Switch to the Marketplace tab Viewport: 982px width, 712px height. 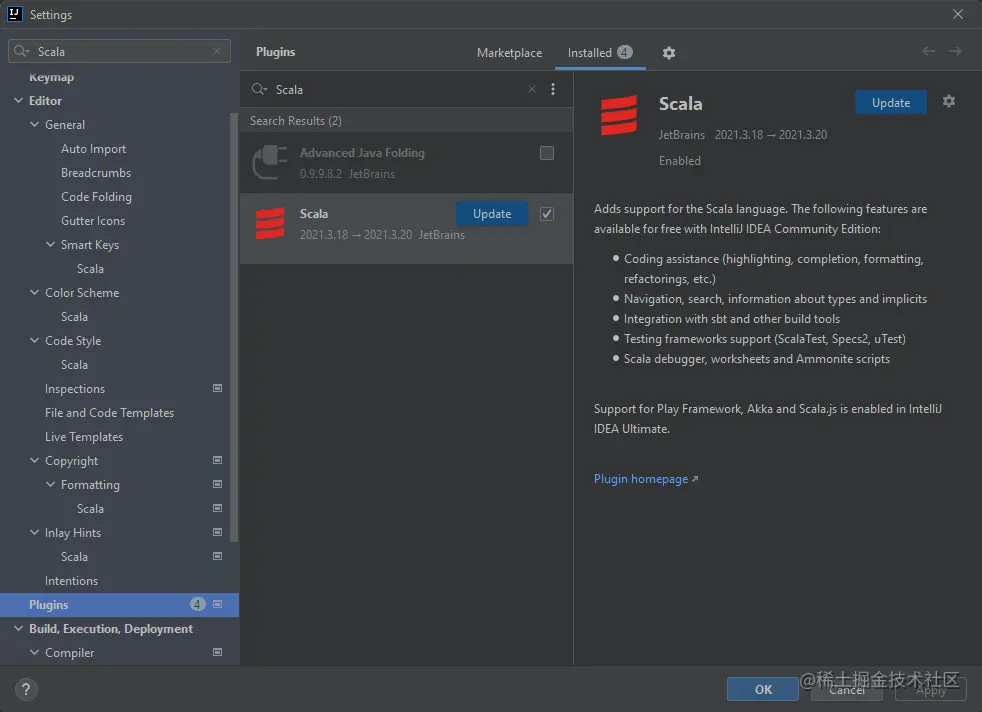[509, 53]
